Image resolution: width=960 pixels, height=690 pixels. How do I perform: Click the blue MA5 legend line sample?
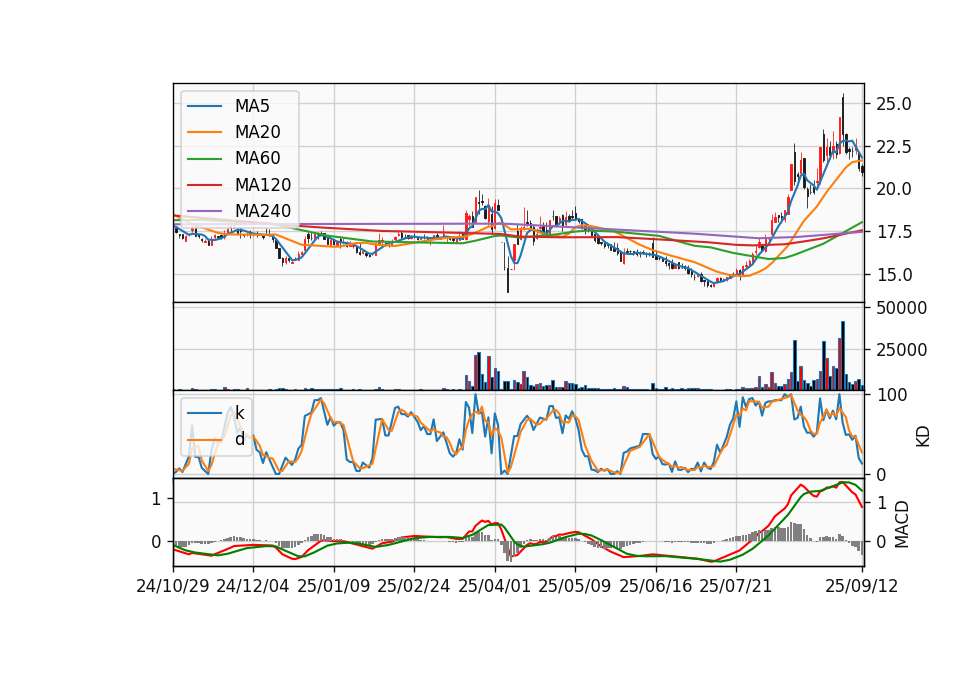[204, 107]
